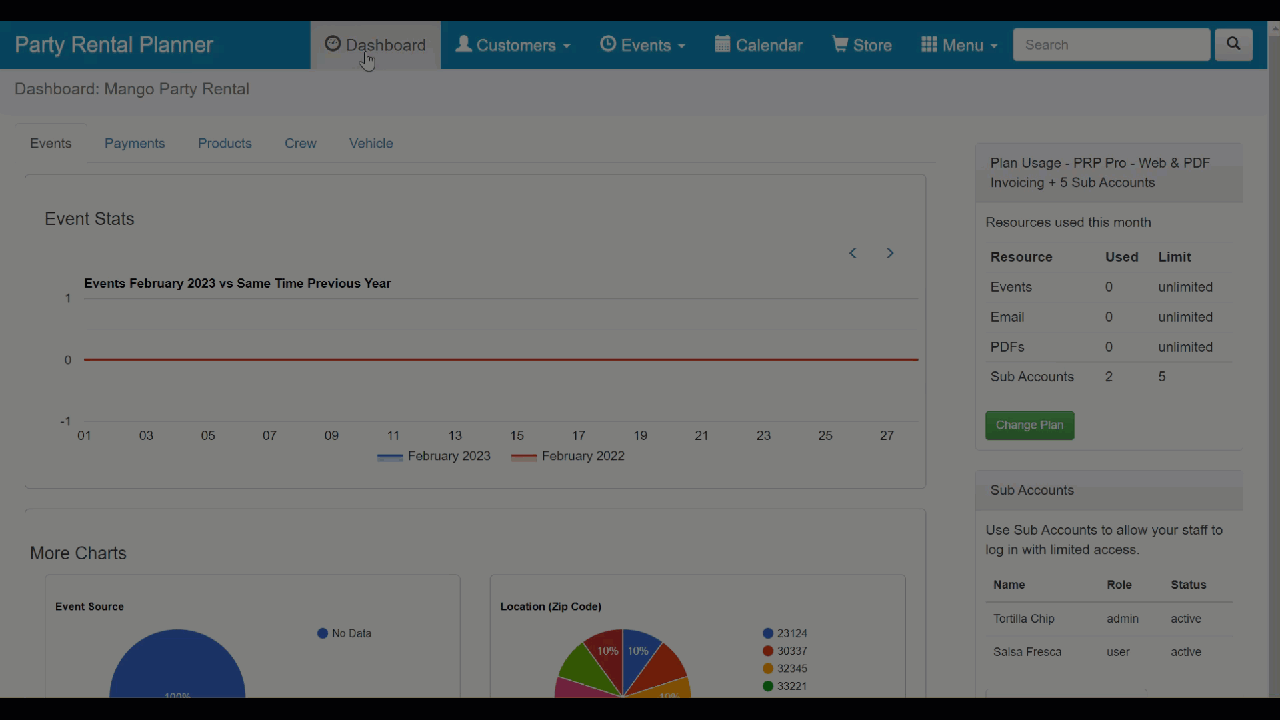Screen dimensions: 1280x720
Task: Click the PDFs resource row
Action: (x=1109, y=347)
